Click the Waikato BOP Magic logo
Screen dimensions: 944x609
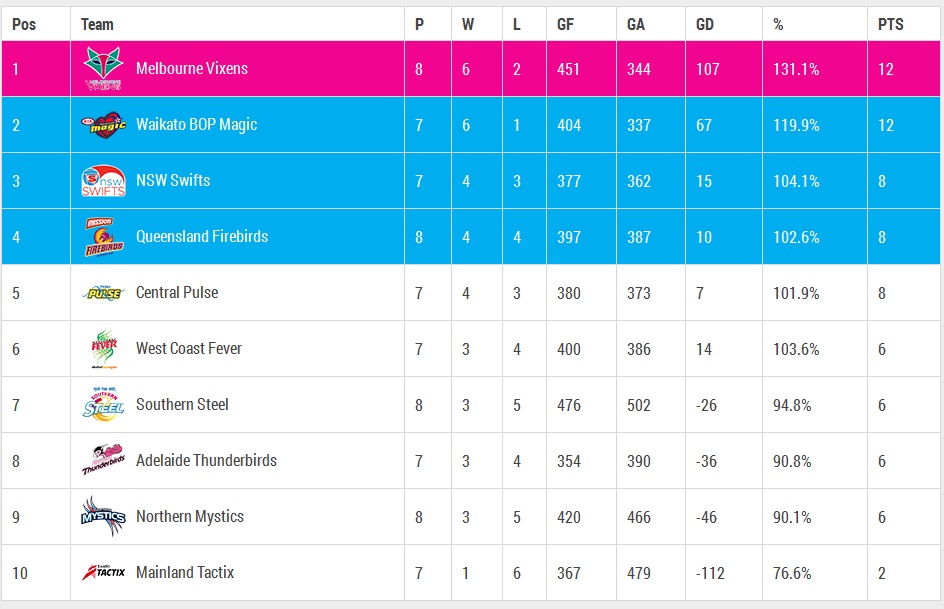(x=103, y=125)
